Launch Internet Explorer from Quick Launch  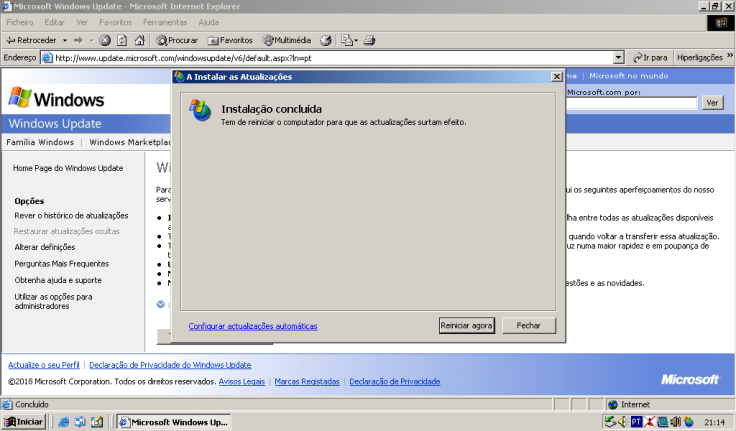coord(63,422)
